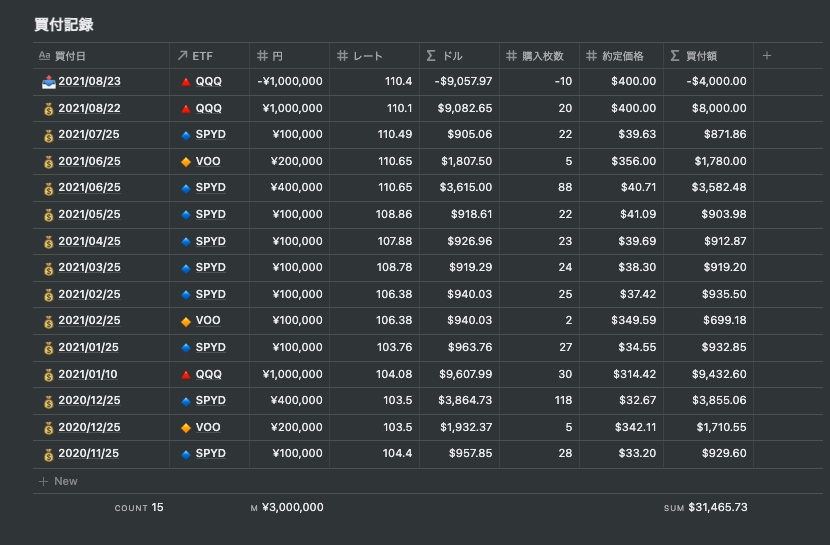Open the 2021/08/23 record page
The height and width of the screenshot is (545, 830).
click(x=89, y=82)
